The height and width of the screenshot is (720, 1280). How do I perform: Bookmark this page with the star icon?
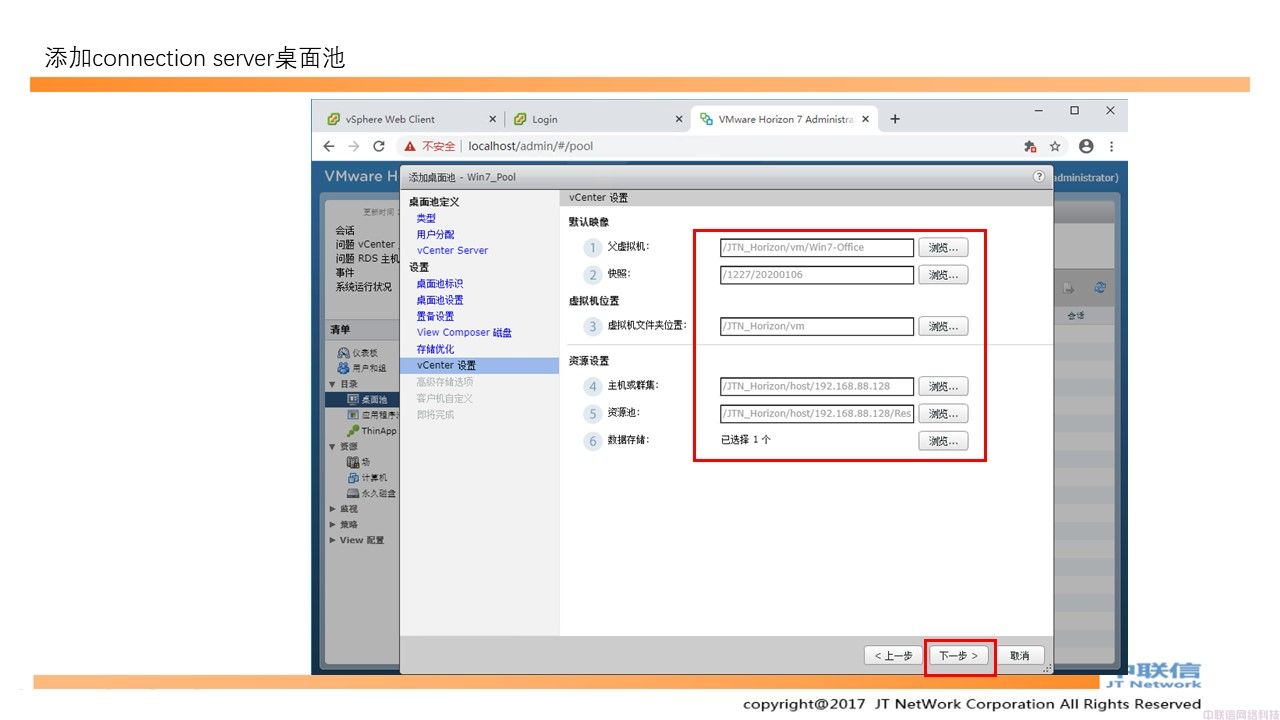[1055, 146]
